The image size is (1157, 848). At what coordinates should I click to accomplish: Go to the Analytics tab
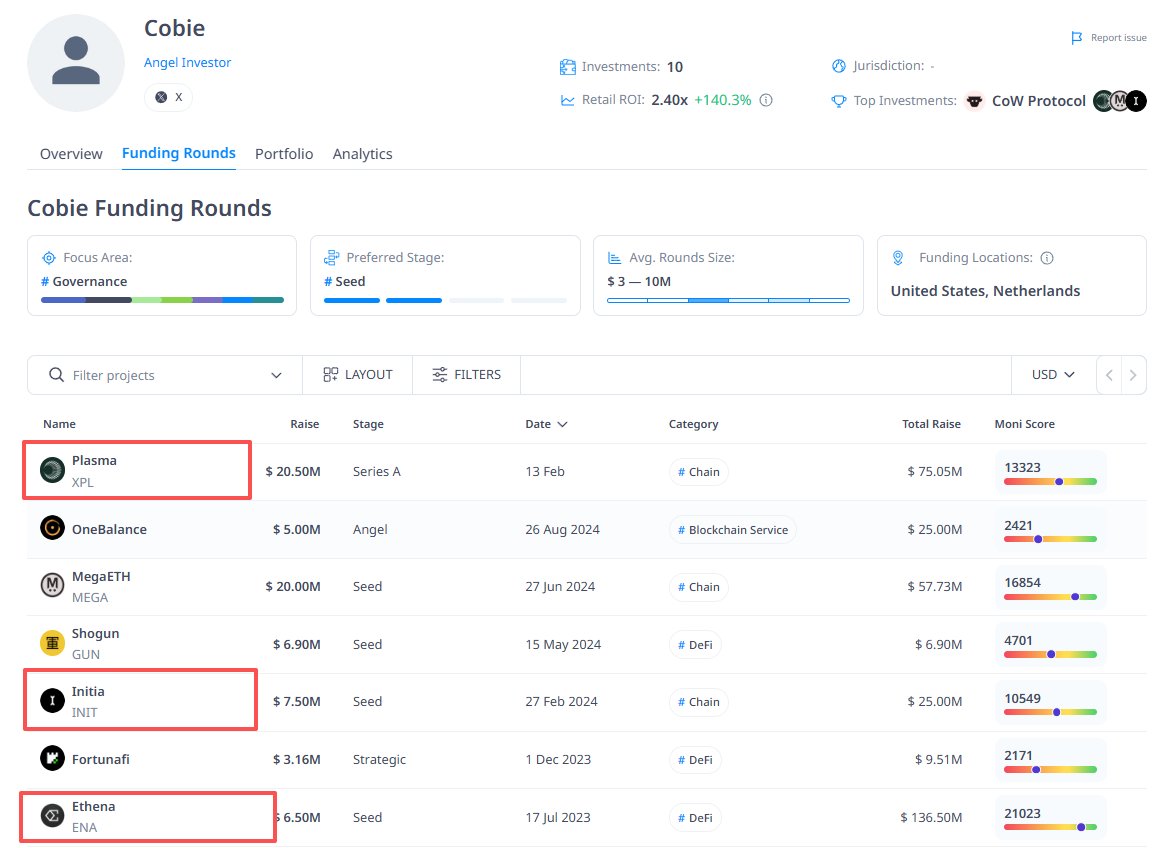pyautogui.click(x=362, y=154)
